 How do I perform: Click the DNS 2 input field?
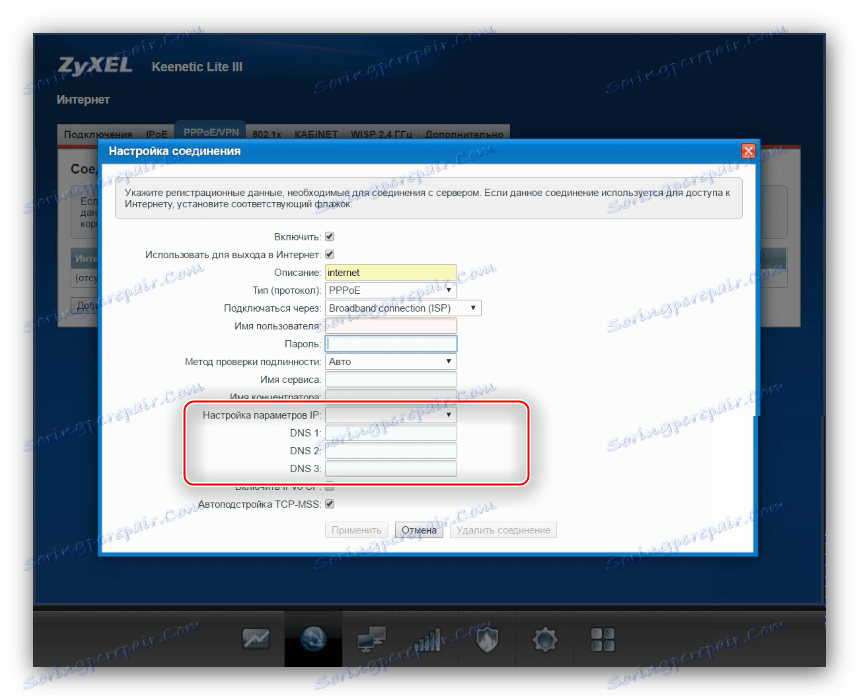(391, 451)
